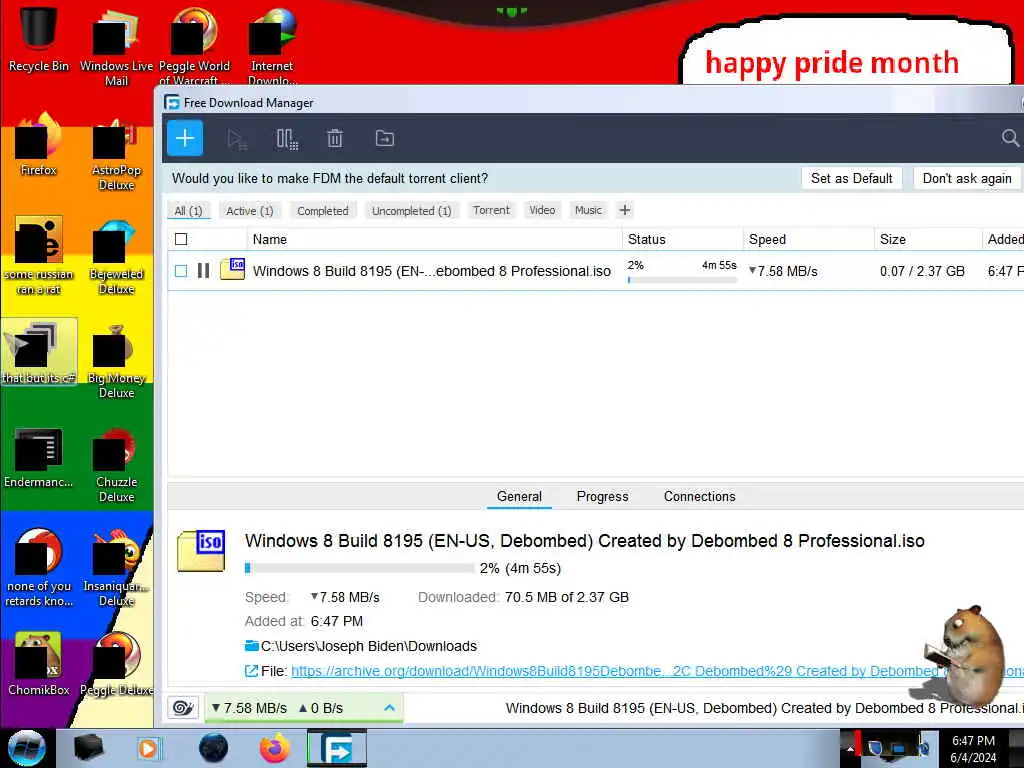Click the 2% progress bar in Status column
This screenshot has height=768, width=1024.
[682, 280]
